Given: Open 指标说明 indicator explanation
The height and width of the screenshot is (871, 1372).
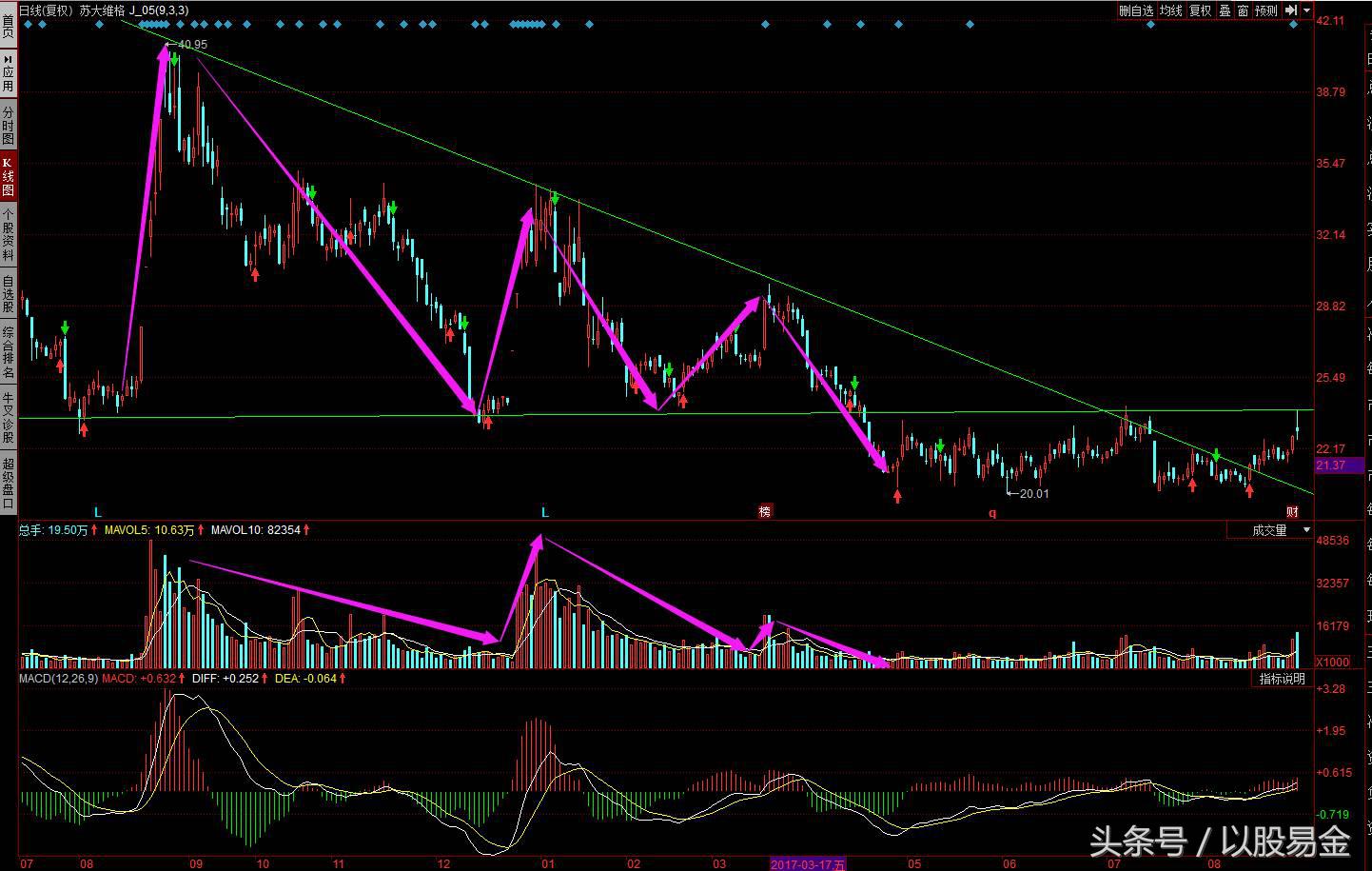Looking at the screenshot, I should tap(1282, 679).
